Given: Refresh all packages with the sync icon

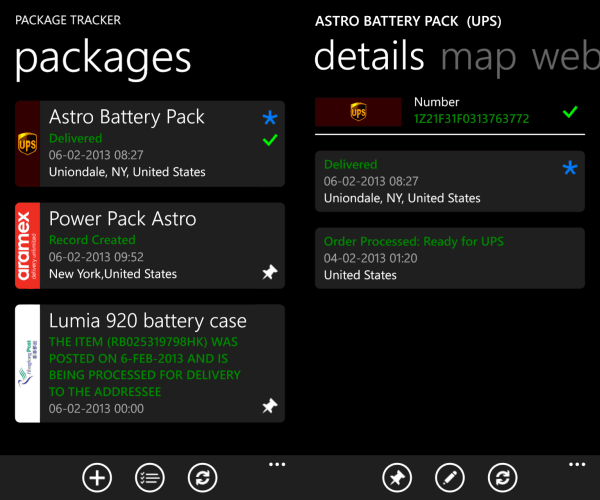Looking at the screenshot, I should coord(202,478).
